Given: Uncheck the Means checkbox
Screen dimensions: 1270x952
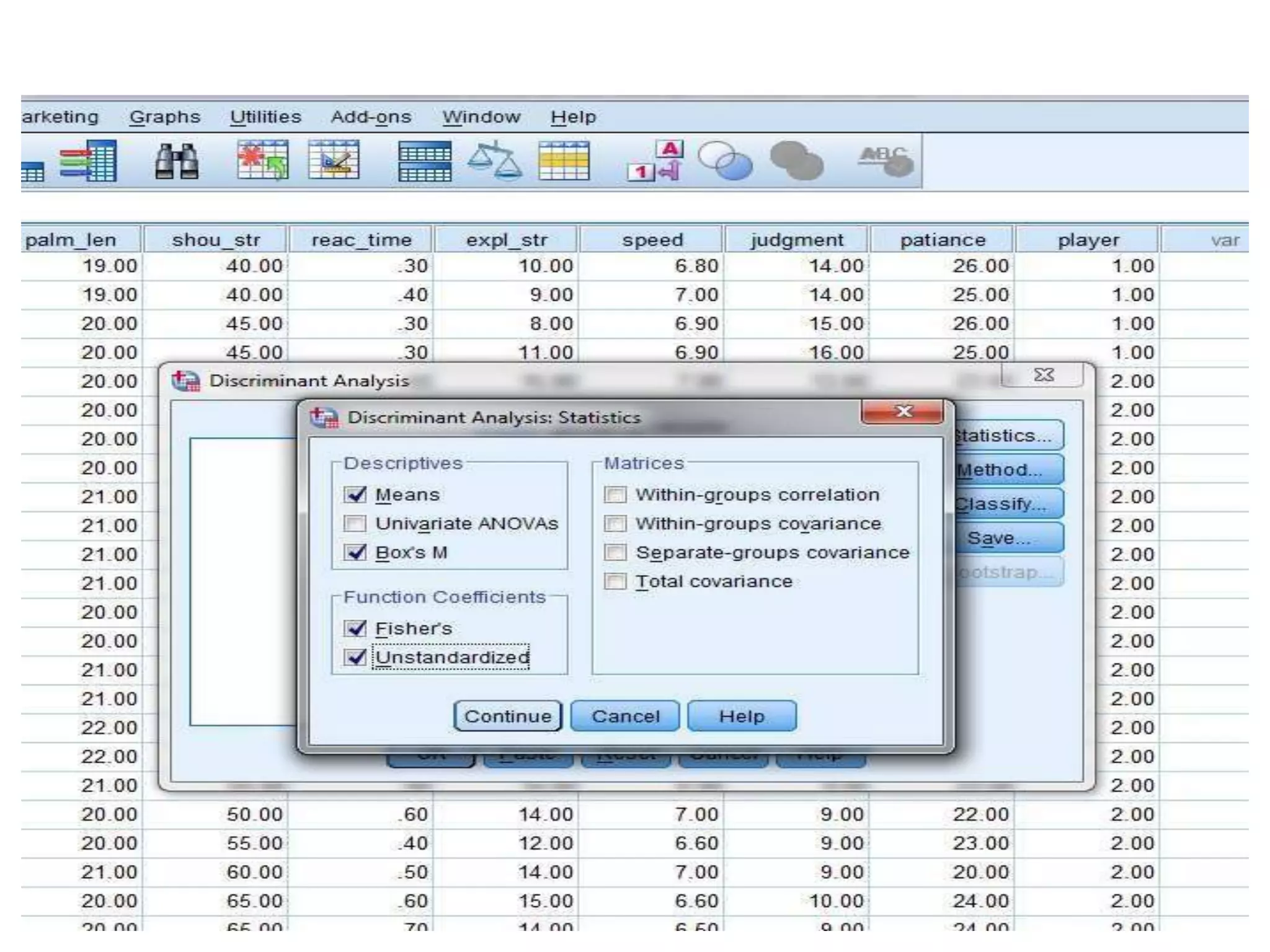Looking at the screenshot, I should (355, 495).
